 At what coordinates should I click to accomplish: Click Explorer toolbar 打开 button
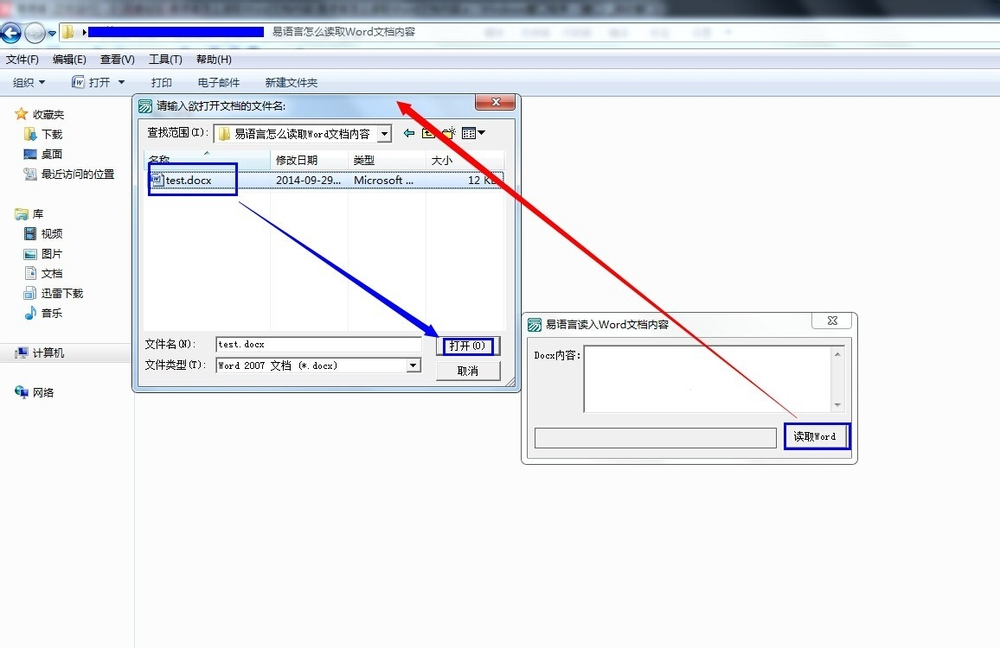click(x=91, y=82)
